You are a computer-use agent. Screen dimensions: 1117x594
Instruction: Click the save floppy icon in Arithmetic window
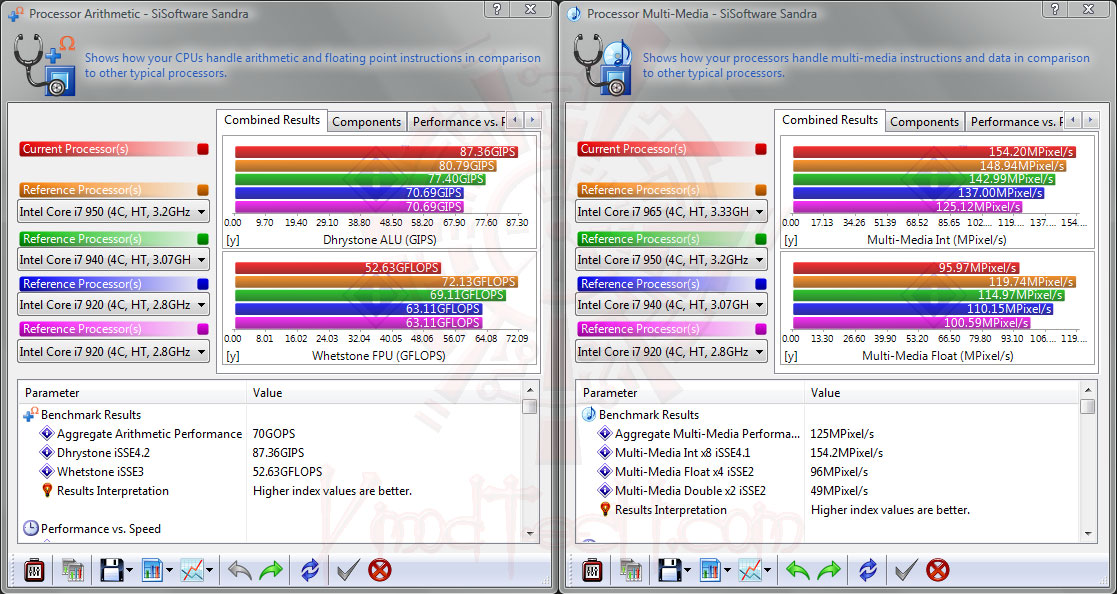[112, 570]
